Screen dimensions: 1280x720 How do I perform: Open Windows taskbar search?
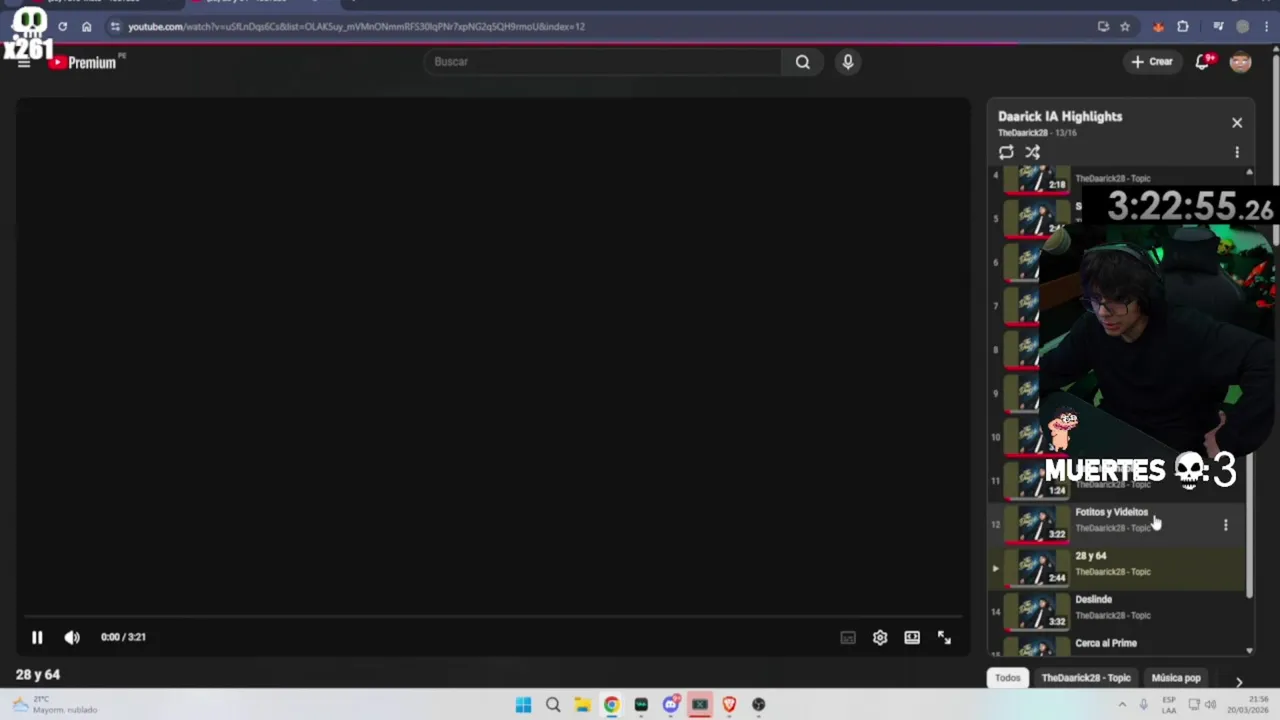click(553, 705)
